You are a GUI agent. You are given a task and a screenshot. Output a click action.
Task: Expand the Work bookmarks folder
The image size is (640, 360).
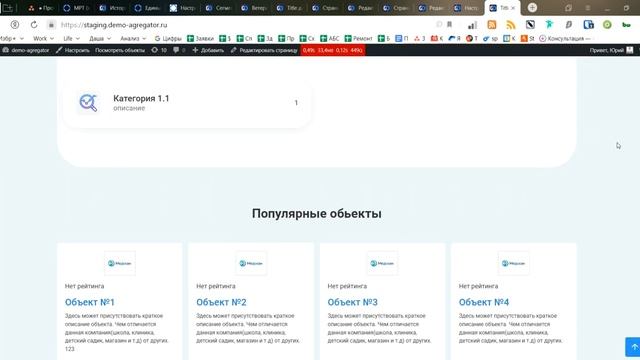(43, 38)
